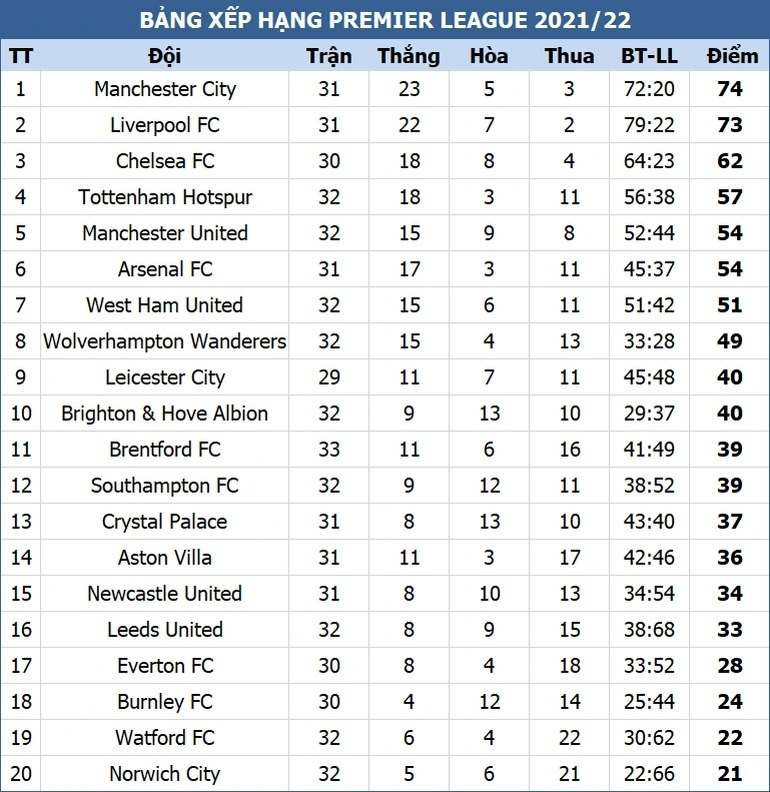Click the Đội column header
Viewport: 770px width, 792px height.
pos(165,56)
